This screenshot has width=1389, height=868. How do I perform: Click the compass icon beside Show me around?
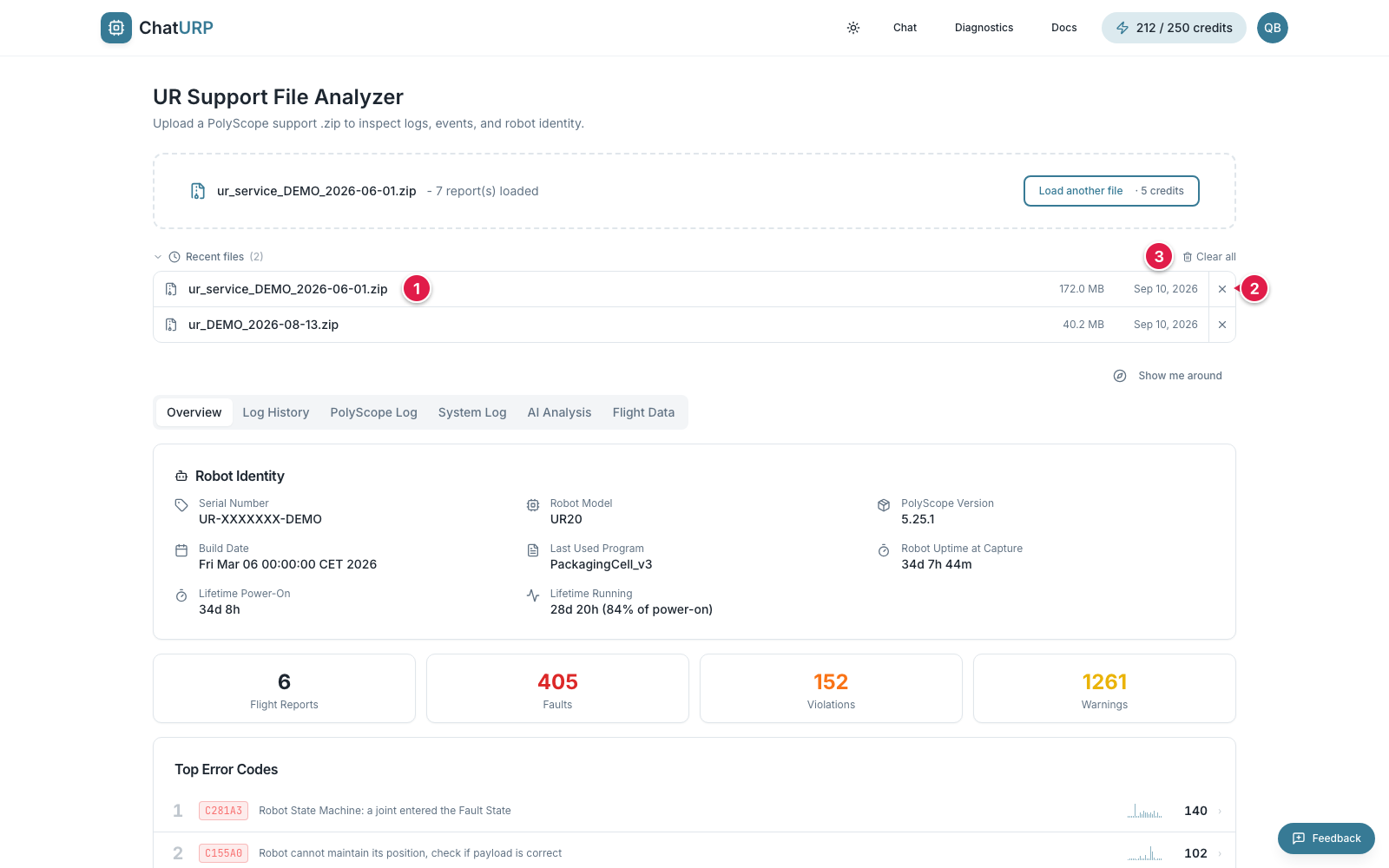point(1120,376)
